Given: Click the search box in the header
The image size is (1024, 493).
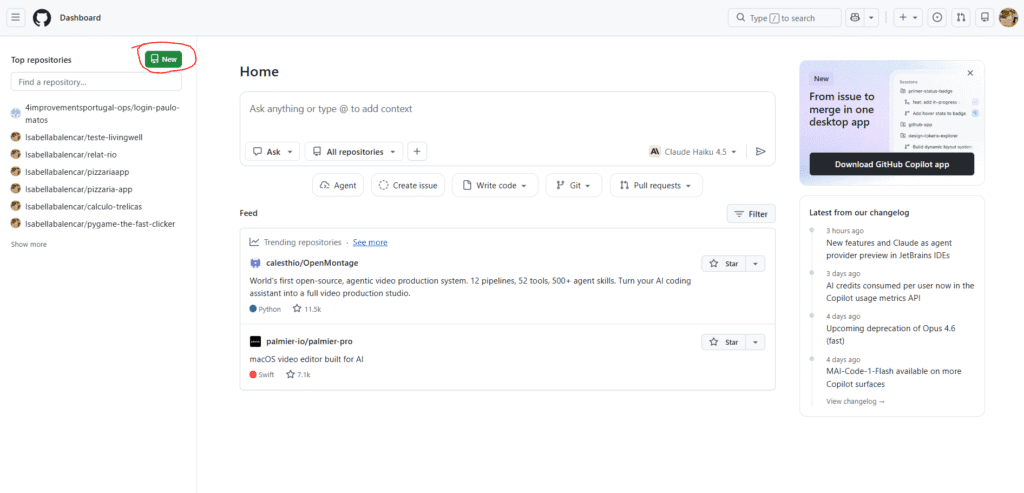Looking at the screenshot, I should point(784,18).
